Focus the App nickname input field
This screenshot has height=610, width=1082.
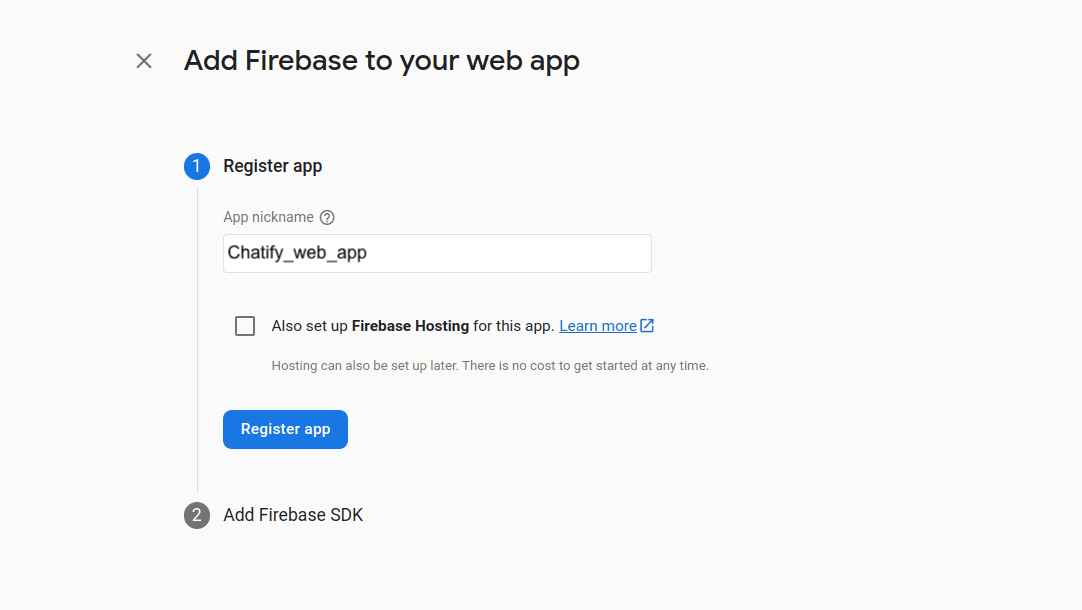tap(437, 253)
